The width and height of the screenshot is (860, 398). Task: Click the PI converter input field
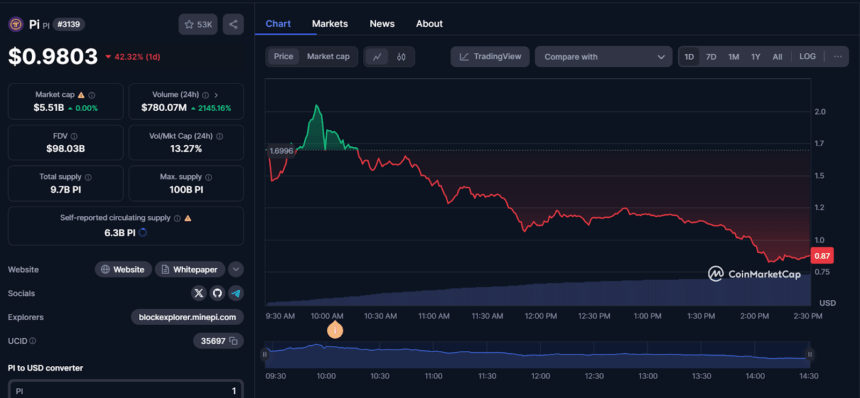click(126, 390)
